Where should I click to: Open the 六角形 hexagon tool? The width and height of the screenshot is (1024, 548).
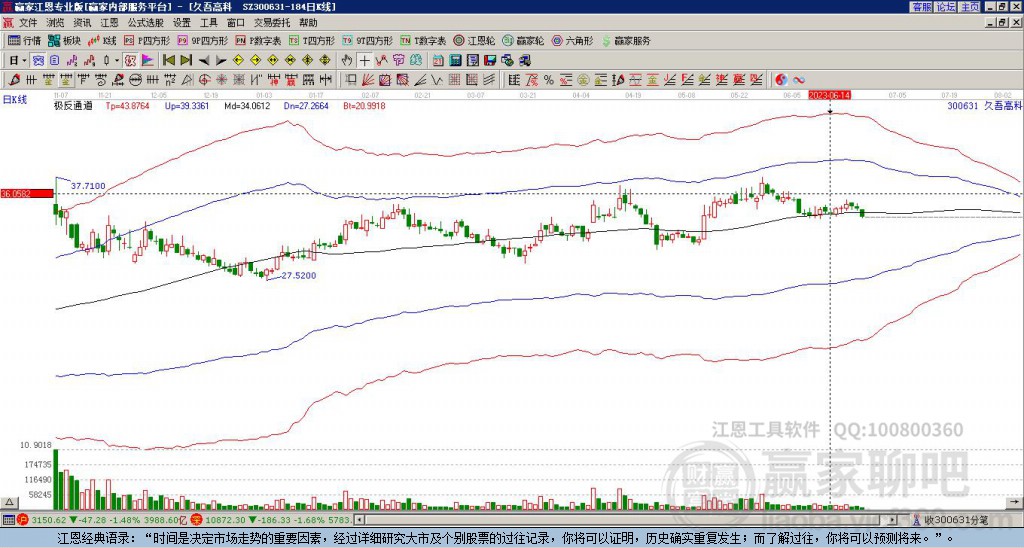[573, 40]
